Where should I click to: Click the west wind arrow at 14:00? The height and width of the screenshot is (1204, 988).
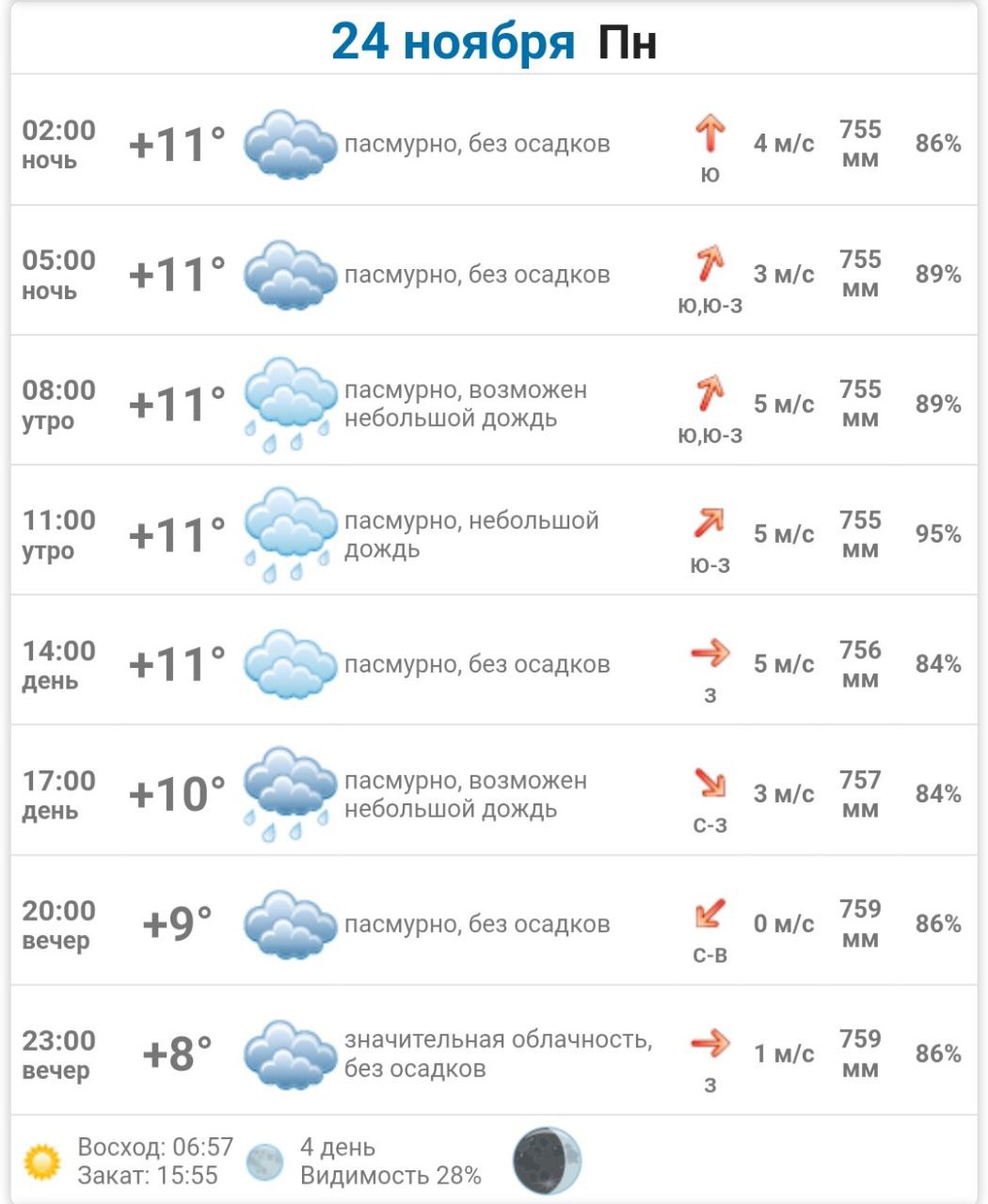[710, 653]
